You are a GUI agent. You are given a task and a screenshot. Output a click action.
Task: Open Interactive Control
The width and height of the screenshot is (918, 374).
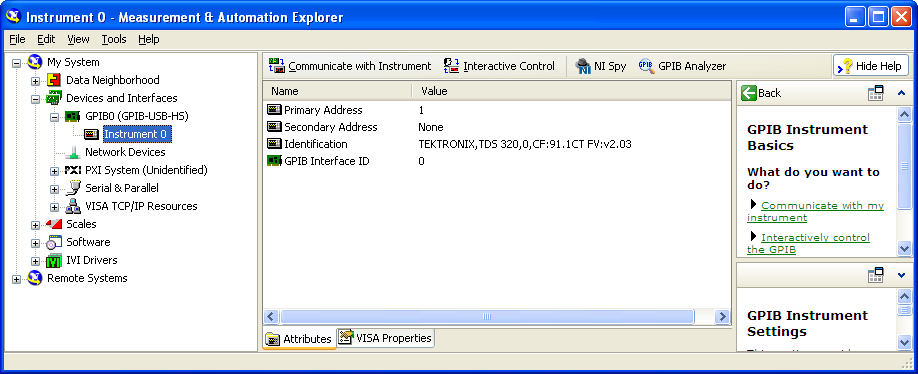click(499, 66)
